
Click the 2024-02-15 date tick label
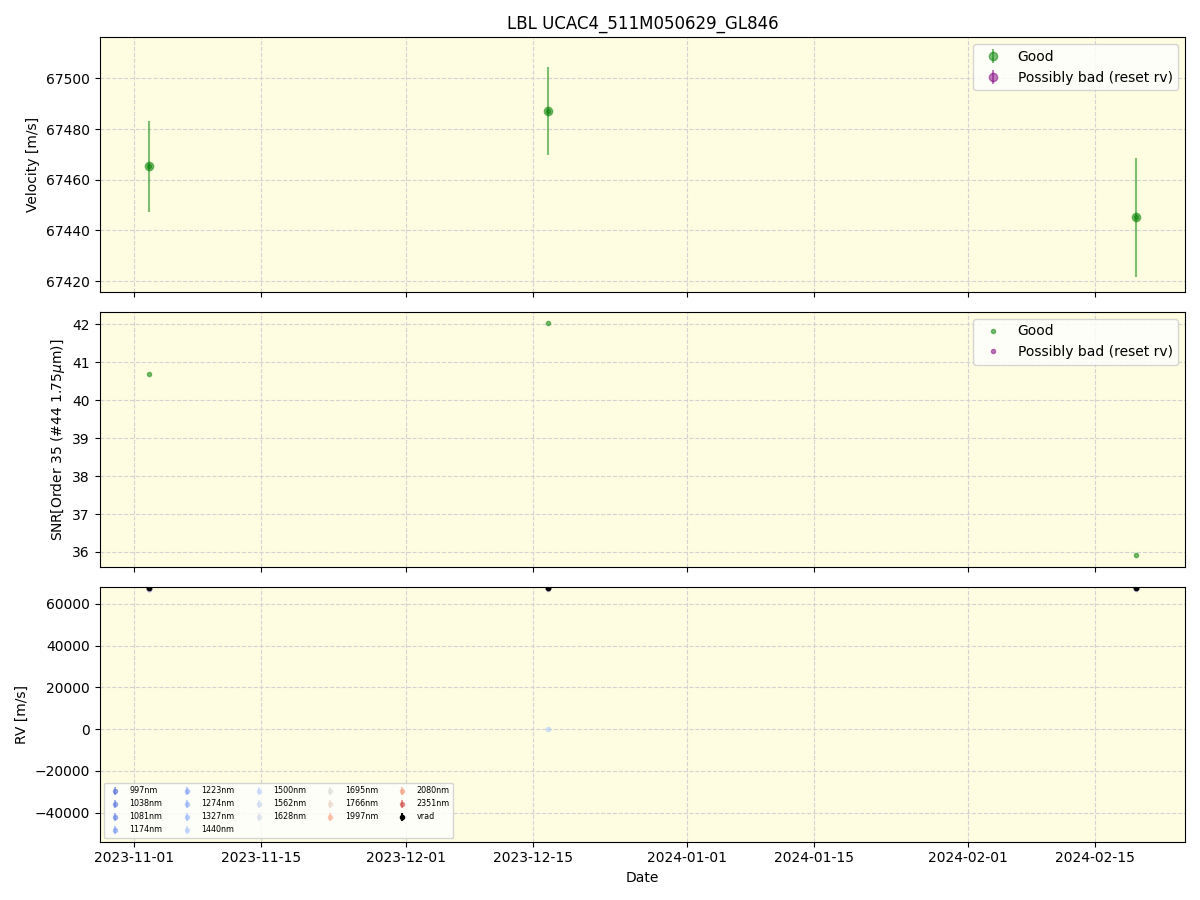click(1095, 857)
